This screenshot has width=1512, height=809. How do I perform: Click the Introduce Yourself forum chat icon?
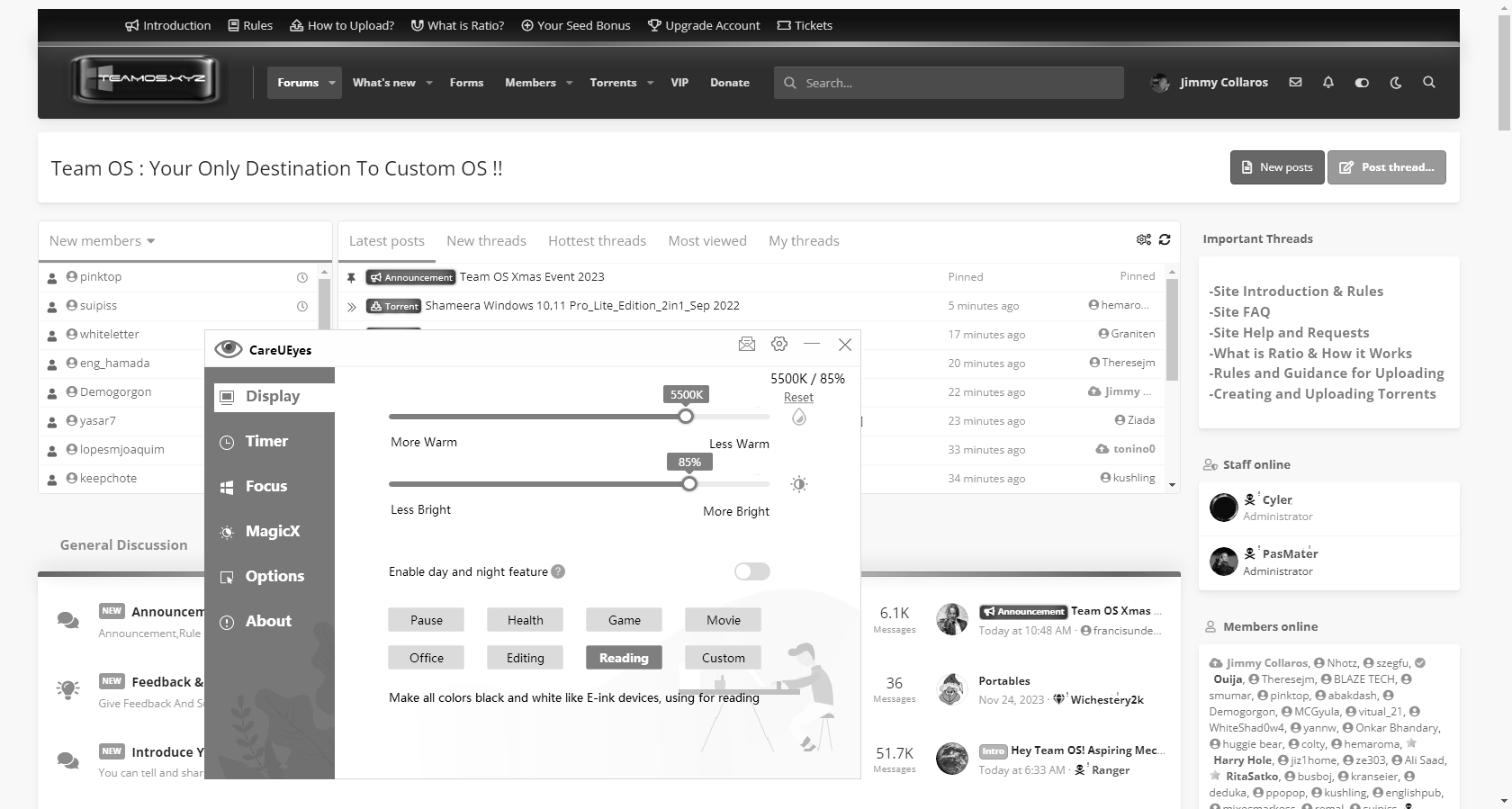point(67,760)
